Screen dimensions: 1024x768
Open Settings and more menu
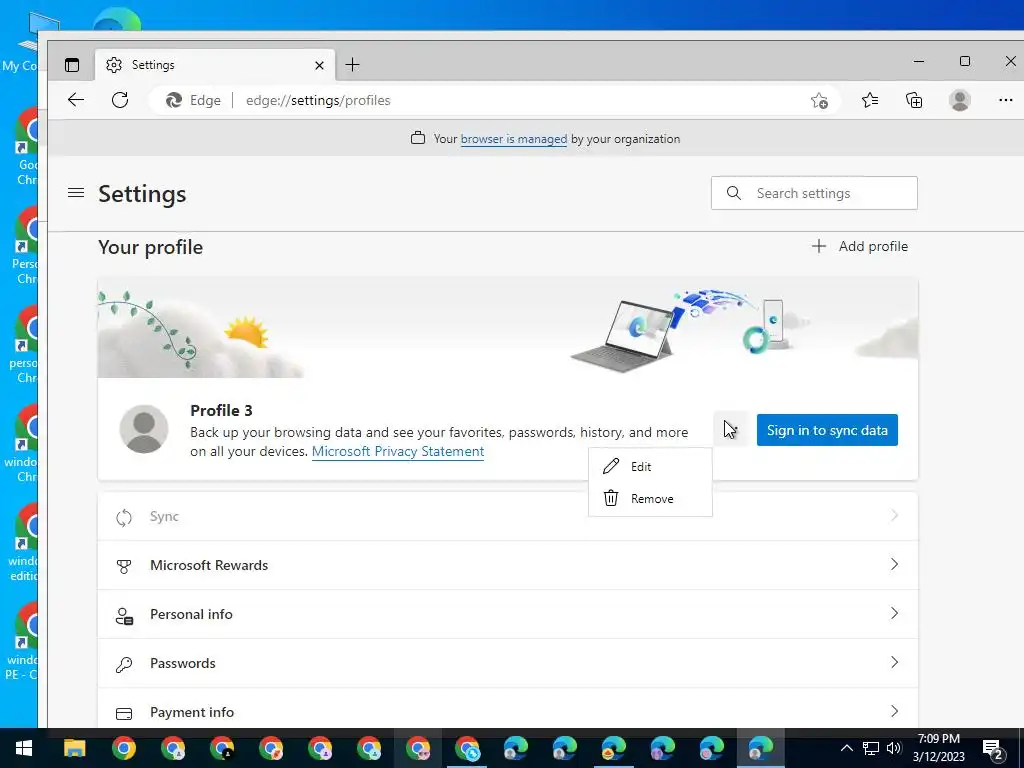pyautogui.click(x=1006, y=100)
